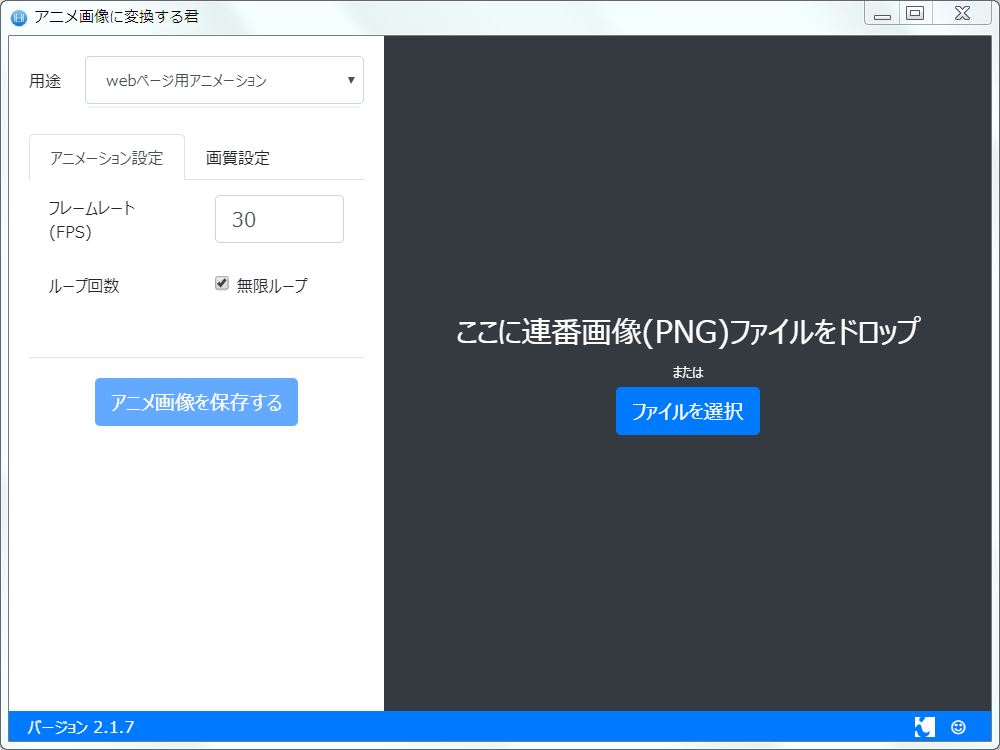
Task: Click the ファイルを選択 button
Action: coord(687,411)
